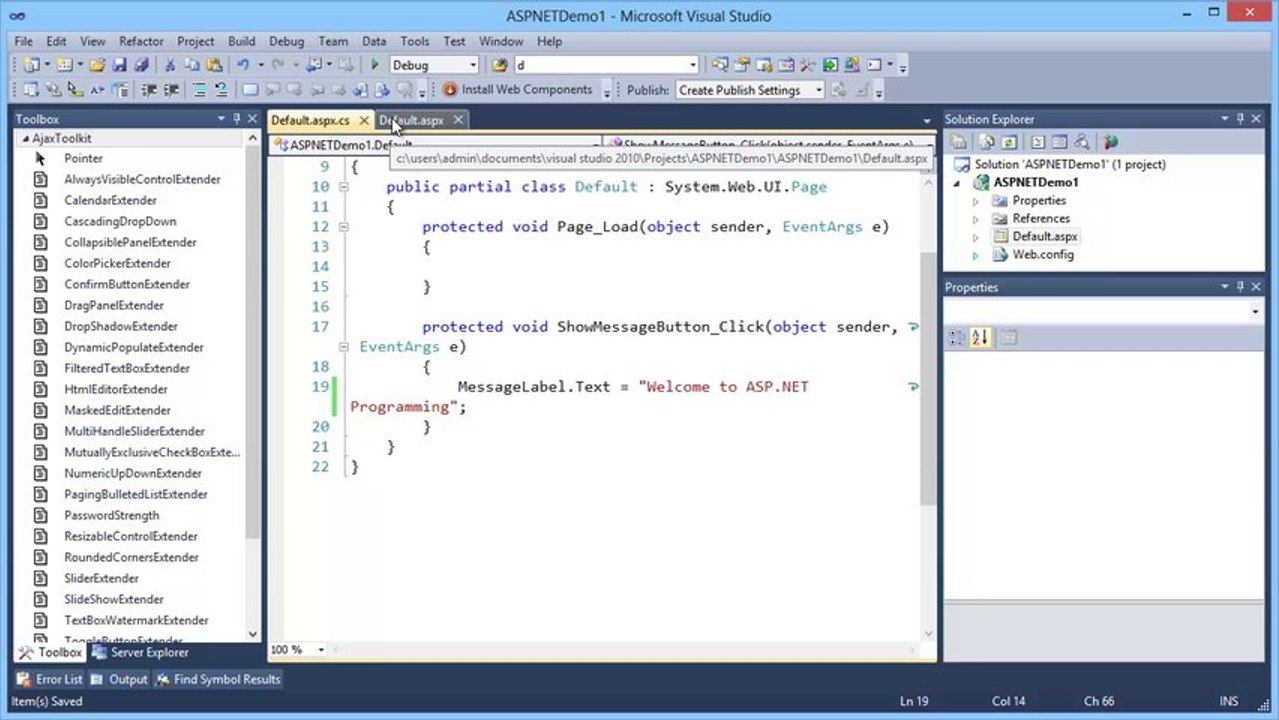This screenshot has width=1279, height=720.
Task: Click the Paste toolbar icon
Action: point(214,65)
